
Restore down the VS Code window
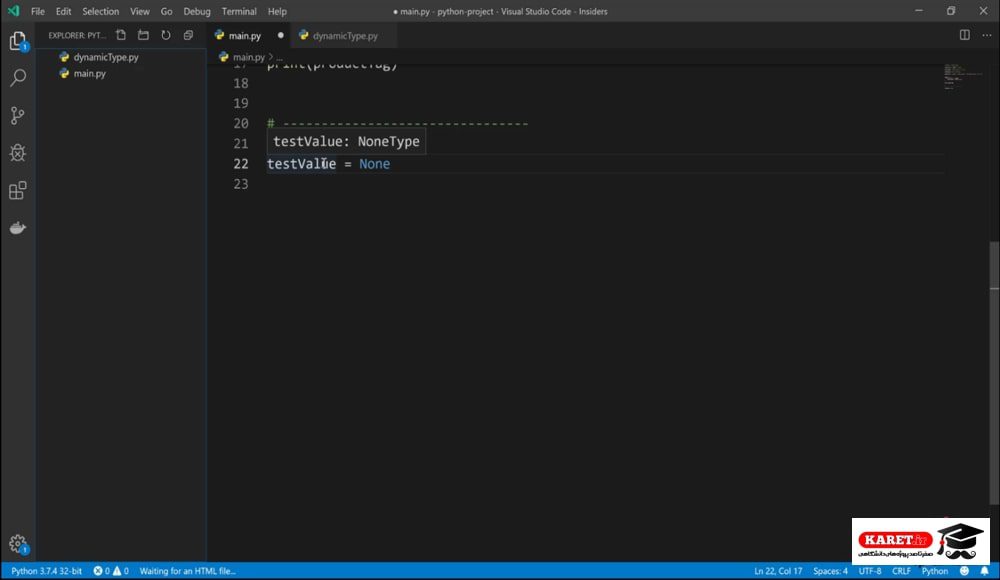(951, 11)
